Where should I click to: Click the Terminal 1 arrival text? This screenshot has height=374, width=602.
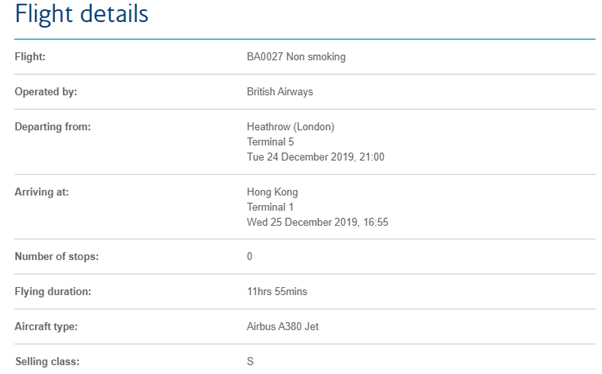point(270,207)
